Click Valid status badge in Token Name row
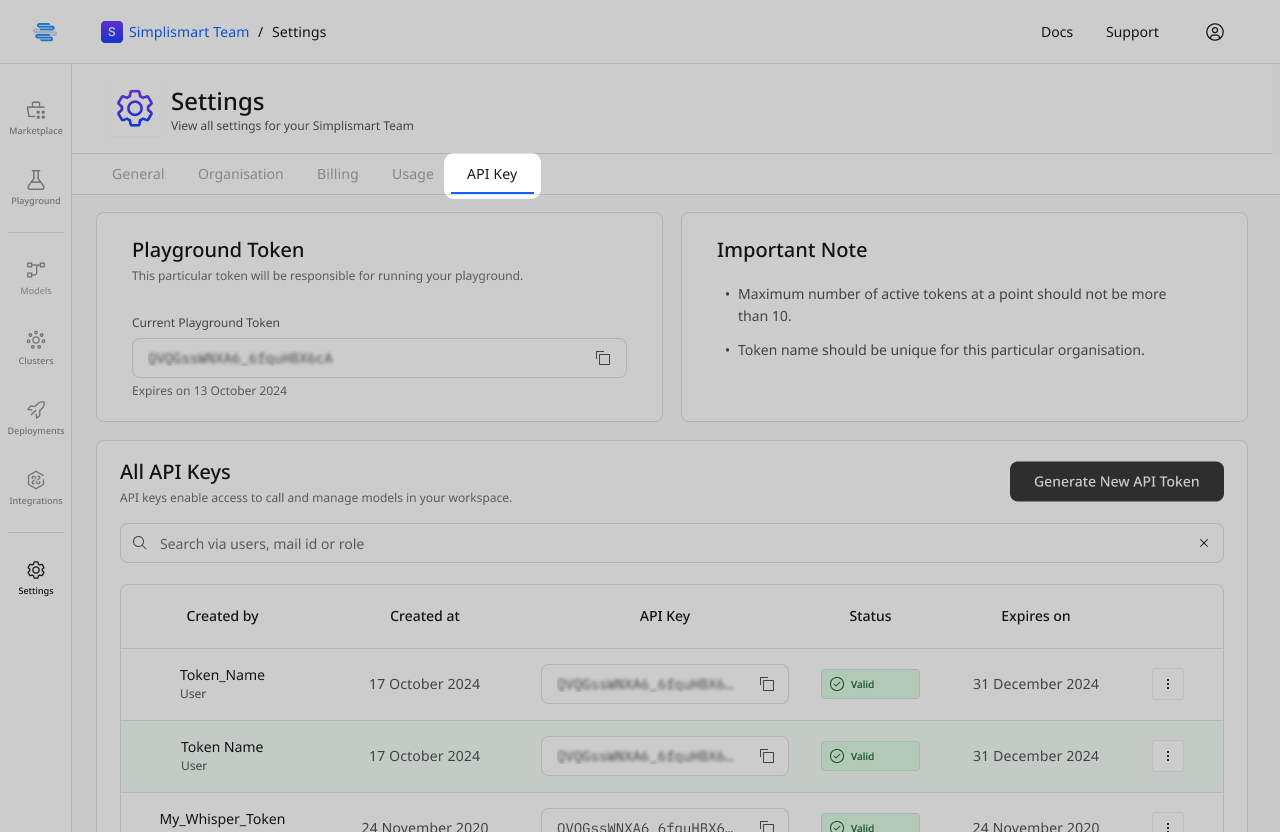Image resolution: width=1280 pixels, height=832 pixels. (870, 756)
